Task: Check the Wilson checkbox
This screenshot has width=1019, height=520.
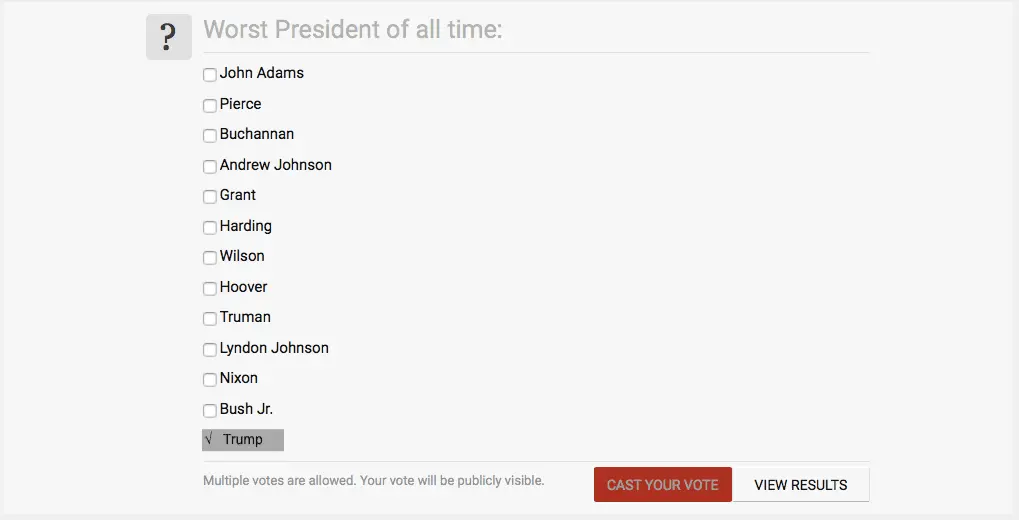Action: (x=210, y=257)
